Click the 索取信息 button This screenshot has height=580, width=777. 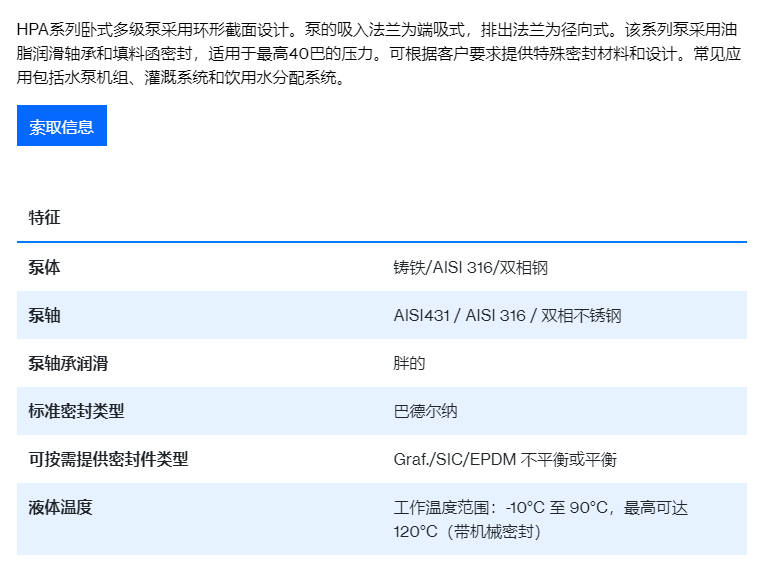click(62, 126)
